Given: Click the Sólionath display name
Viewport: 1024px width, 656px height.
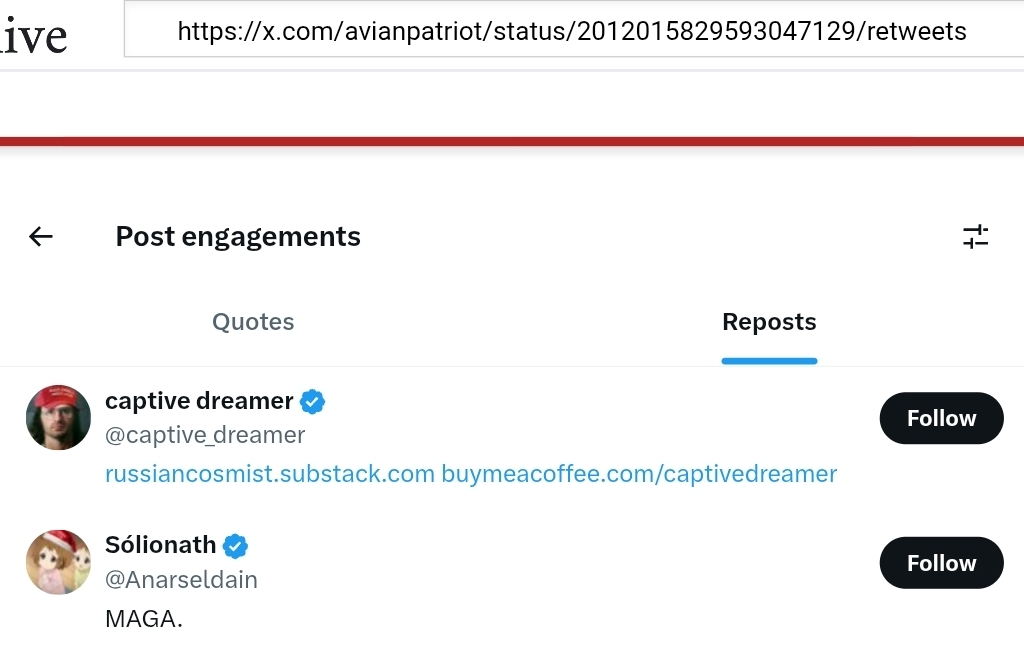Looking at the screenshot, I should point(161,545).
